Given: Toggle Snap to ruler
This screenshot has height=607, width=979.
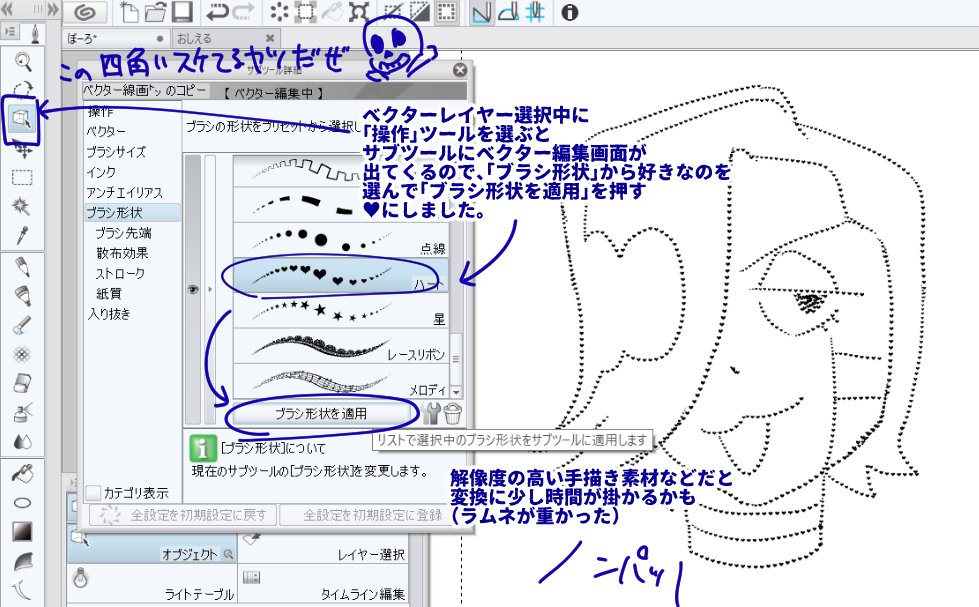Looking at the screenshot, I should (x=481, y=12).
